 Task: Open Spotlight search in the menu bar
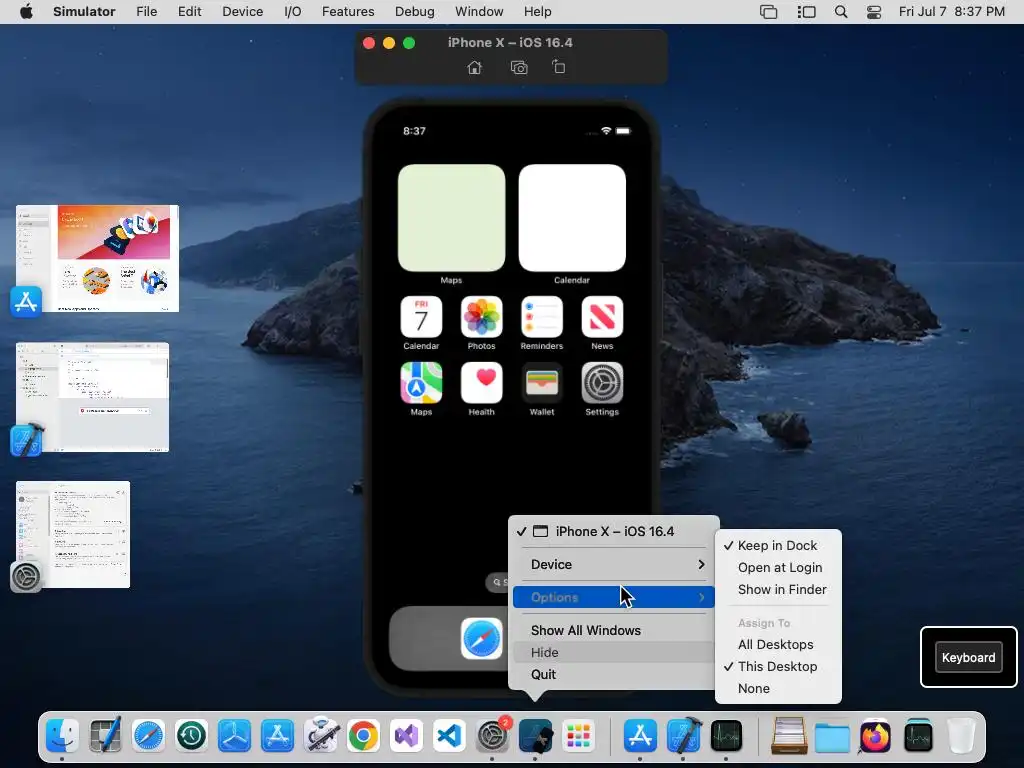(841, 12)
